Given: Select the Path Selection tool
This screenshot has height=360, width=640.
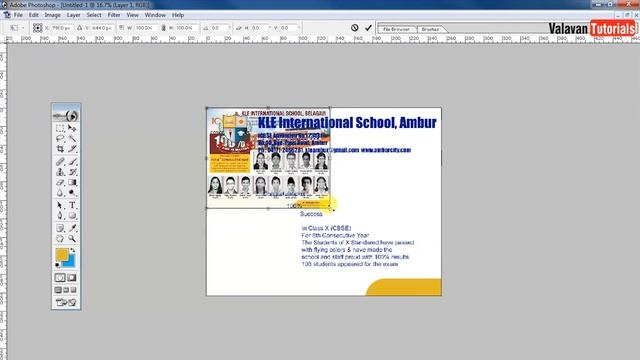Looking at the screenshot, I should (x=60, y=205).
